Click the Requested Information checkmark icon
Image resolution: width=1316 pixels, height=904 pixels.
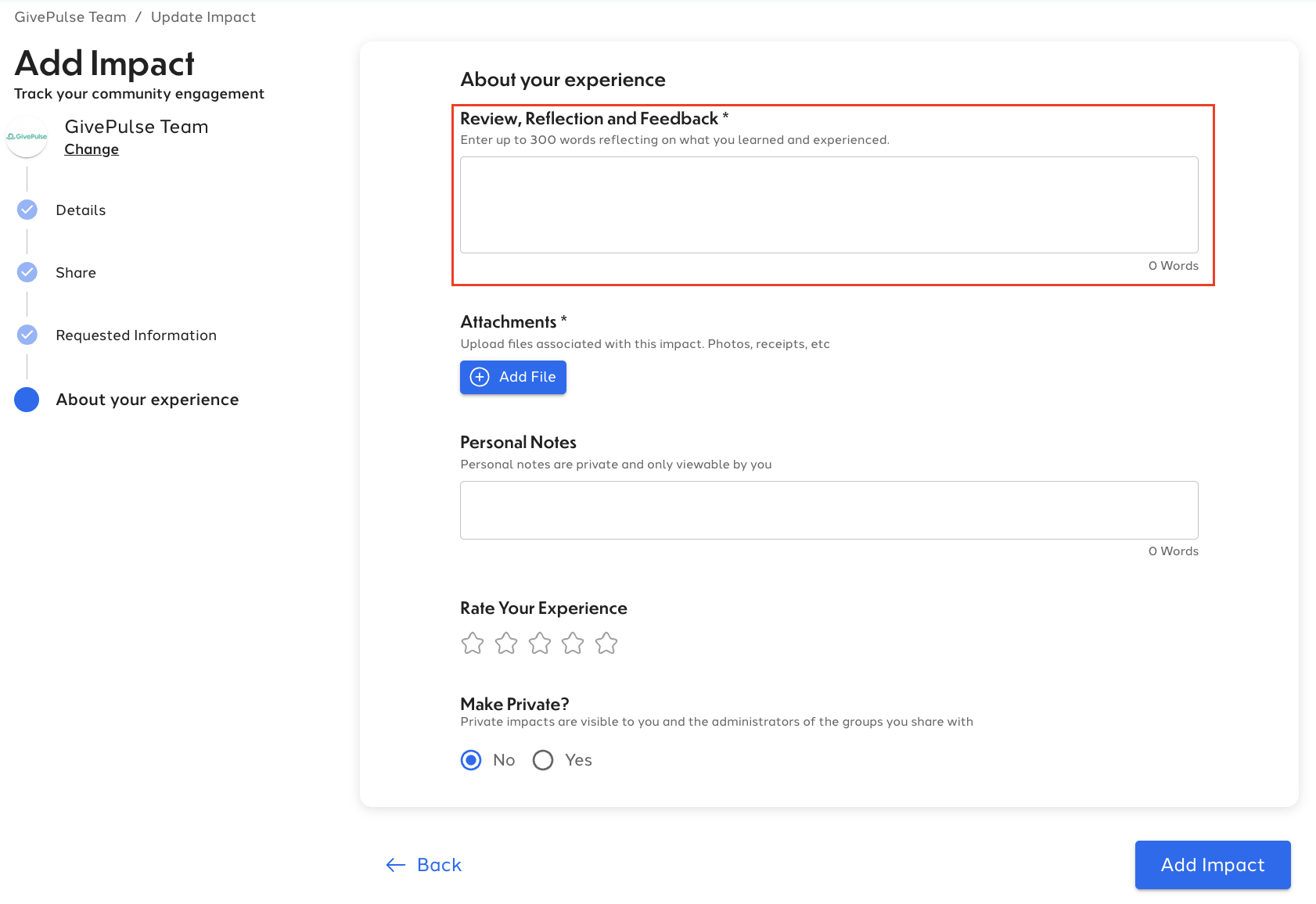[x=27, y=335]
